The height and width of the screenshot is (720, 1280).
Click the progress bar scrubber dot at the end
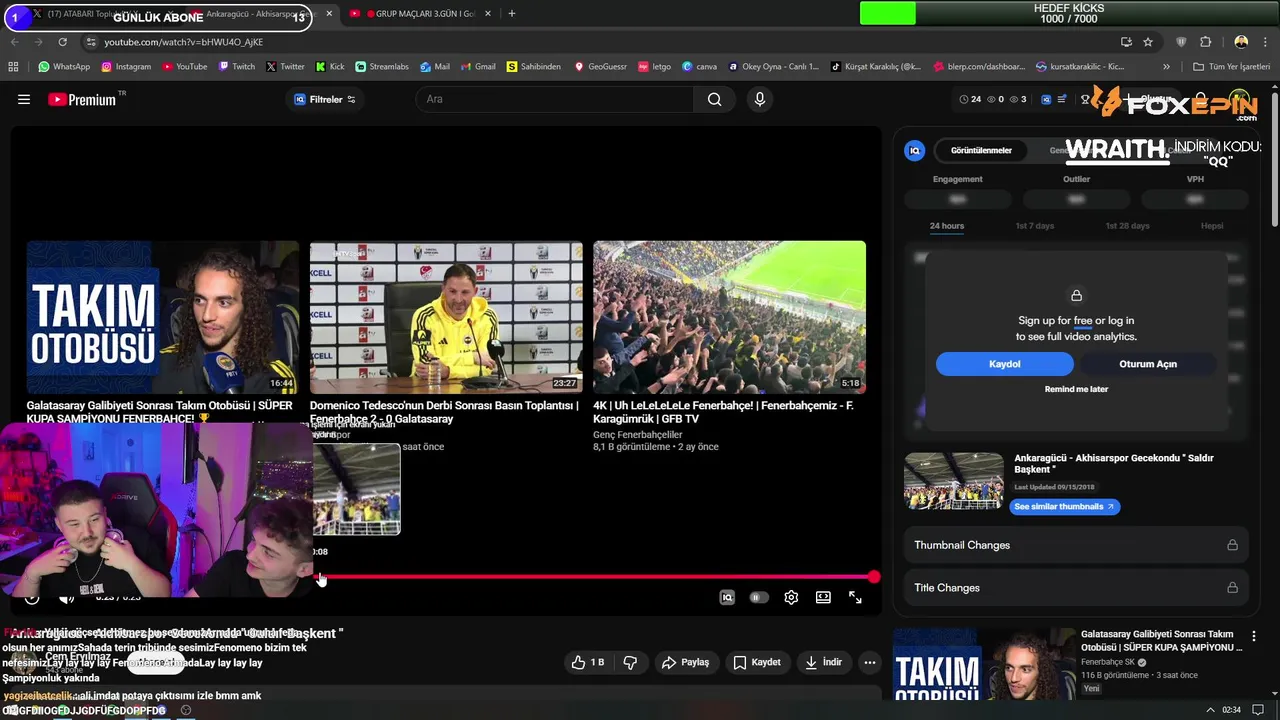(874, 577)
